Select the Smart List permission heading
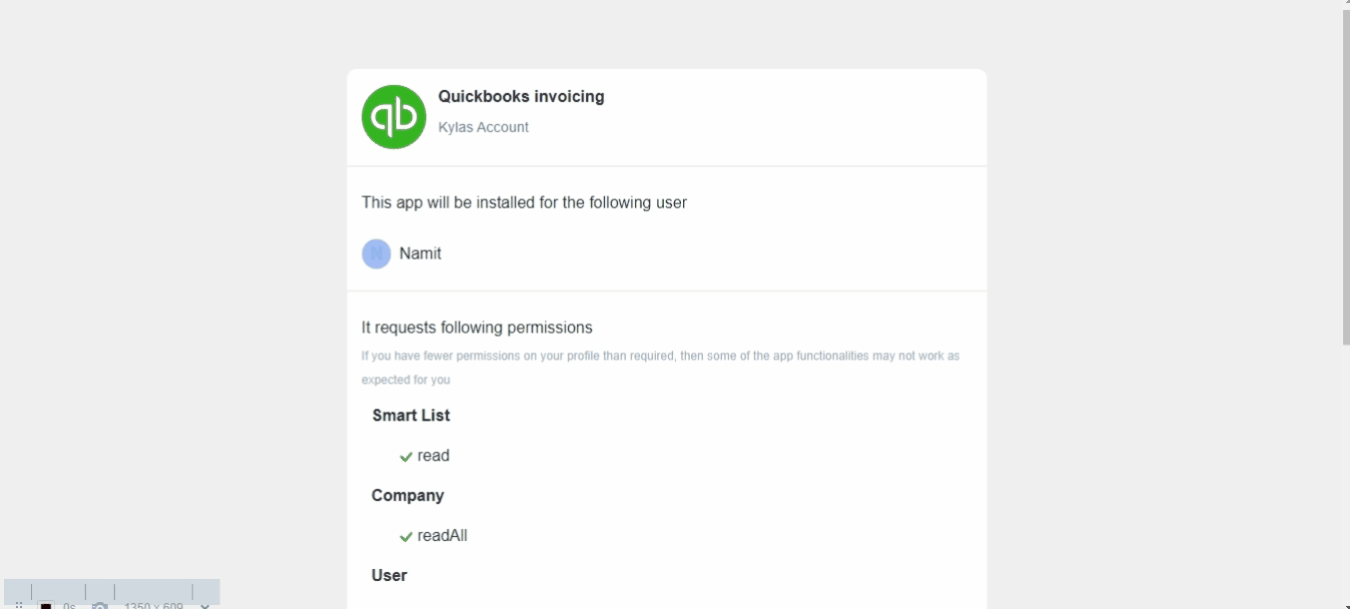This screenshot has height=609, width=1350. (x=411, y=415)
